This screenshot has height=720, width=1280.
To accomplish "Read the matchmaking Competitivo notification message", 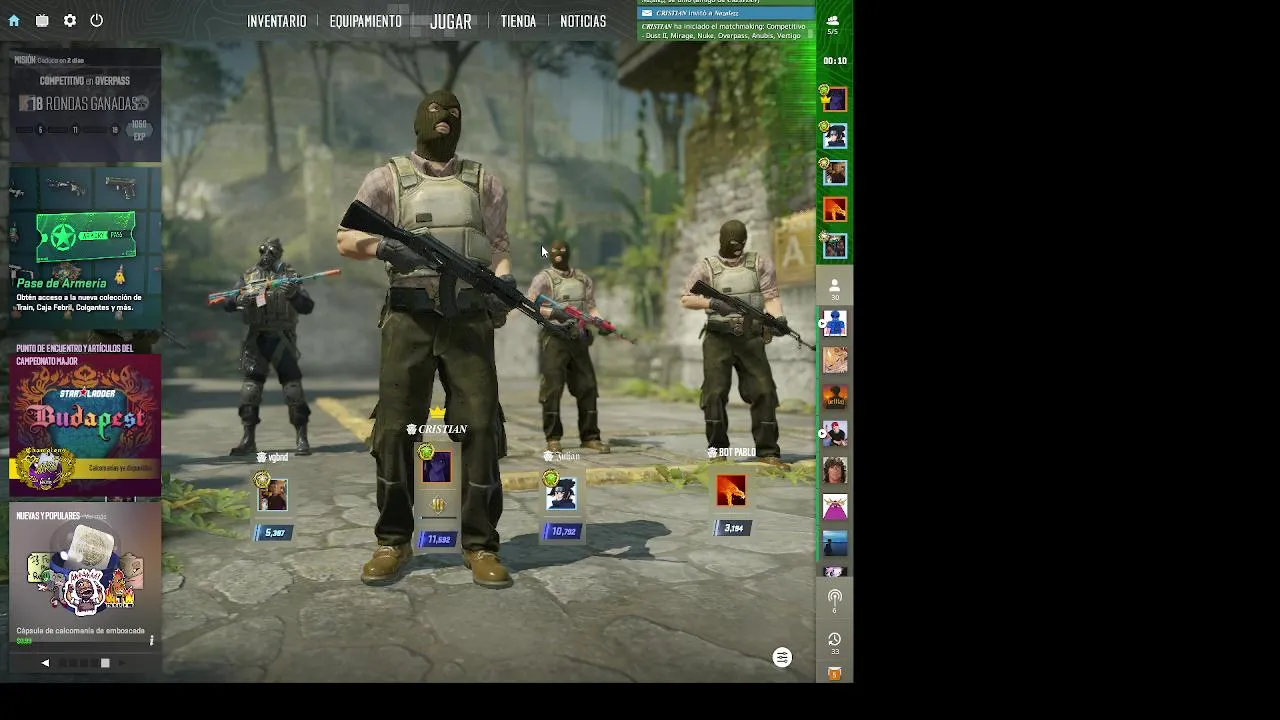I will pos(723,31).
